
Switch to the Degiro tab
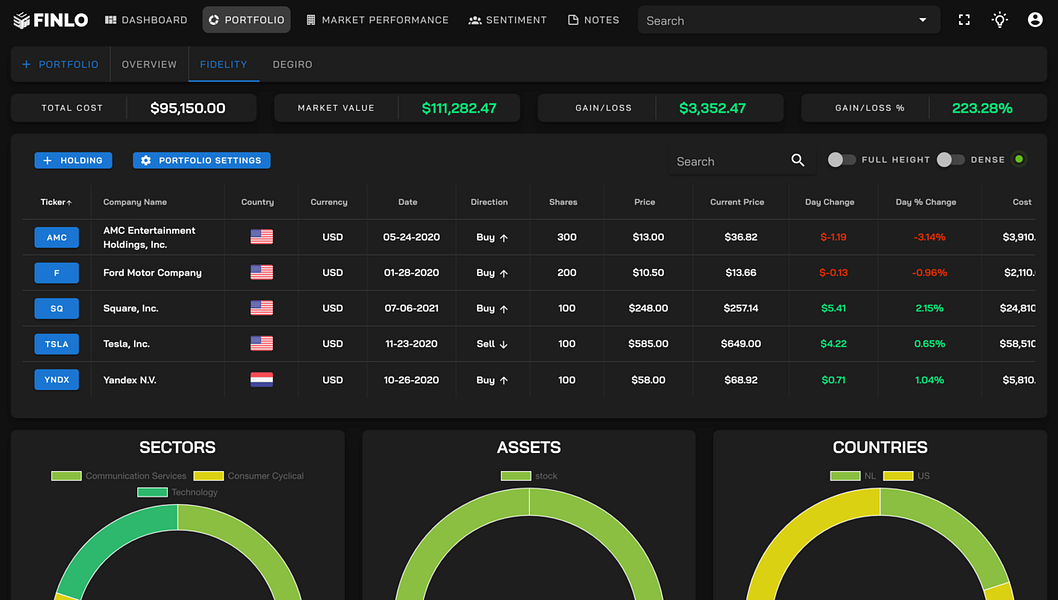[292, 65]
